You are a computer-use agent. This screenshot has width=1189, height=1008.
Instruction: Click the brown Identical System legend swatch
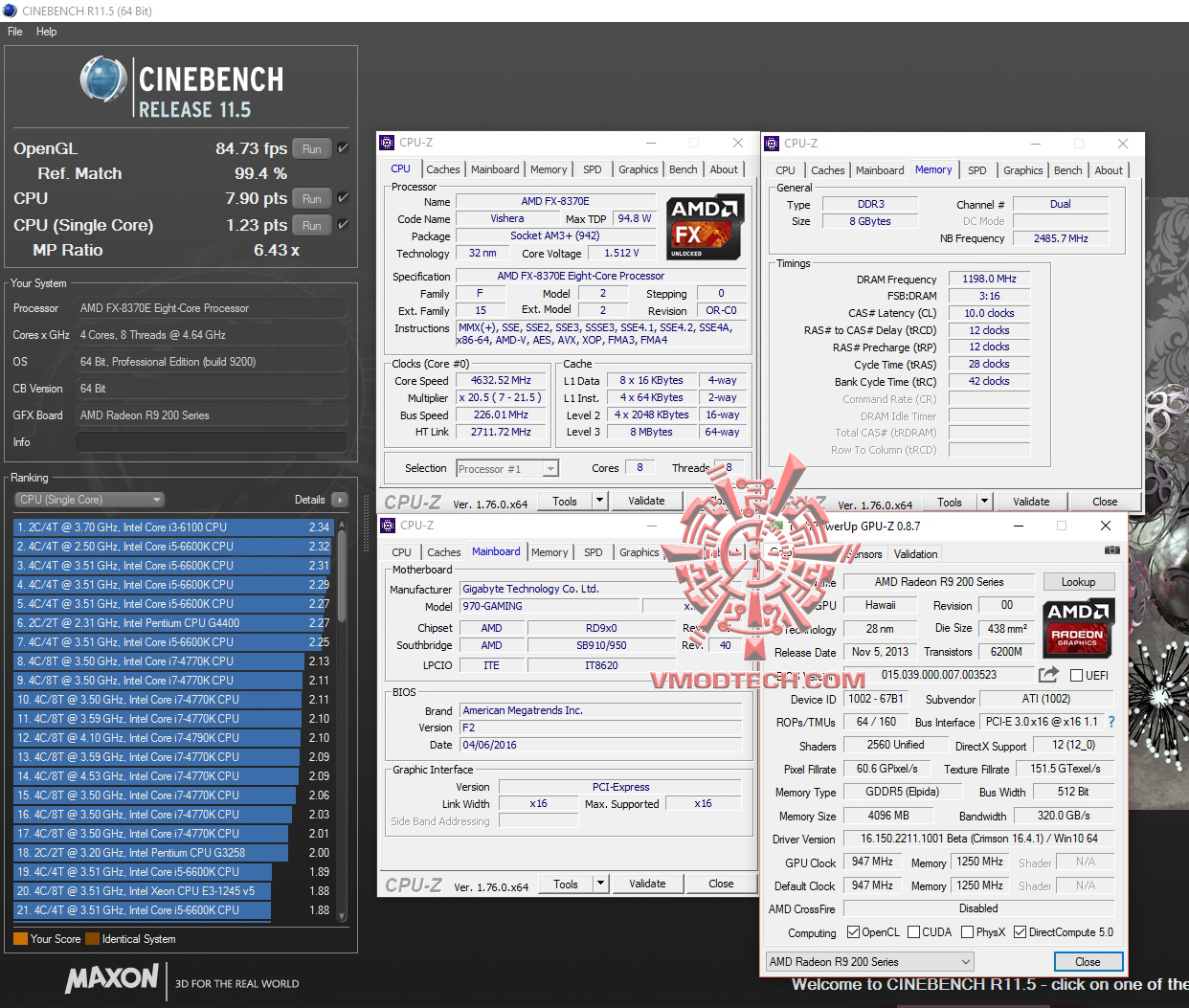click(x=92, y=939)
